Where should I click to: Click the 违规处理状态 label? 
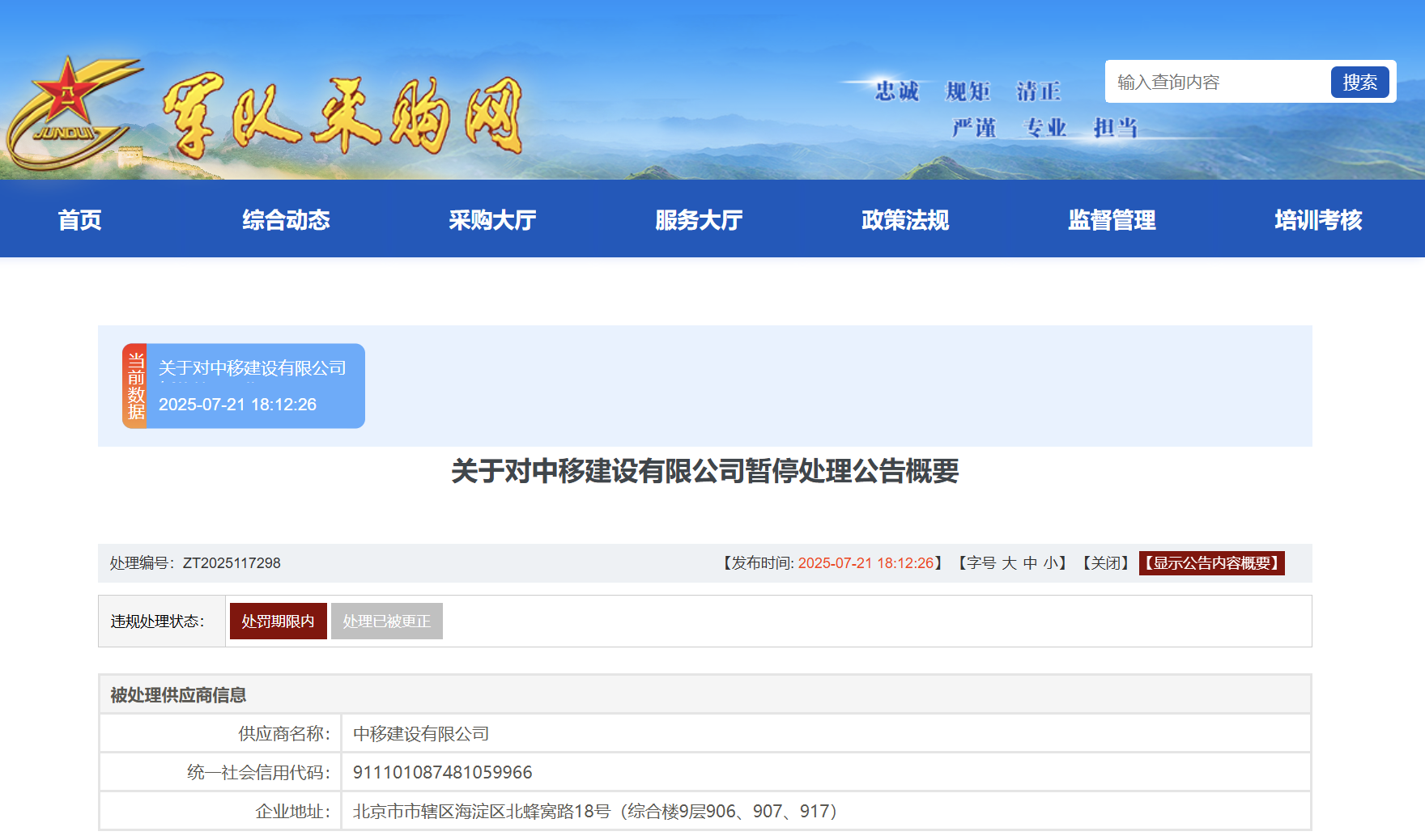tap(157, 621)
